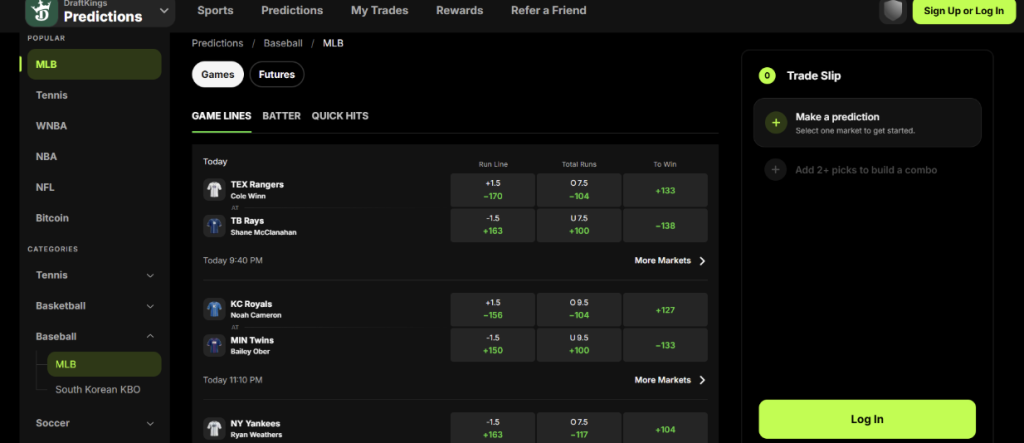The height and width of the screenshot is (443, 1024).
Task: Click the TEX Rangers team name
Action: 257,184
